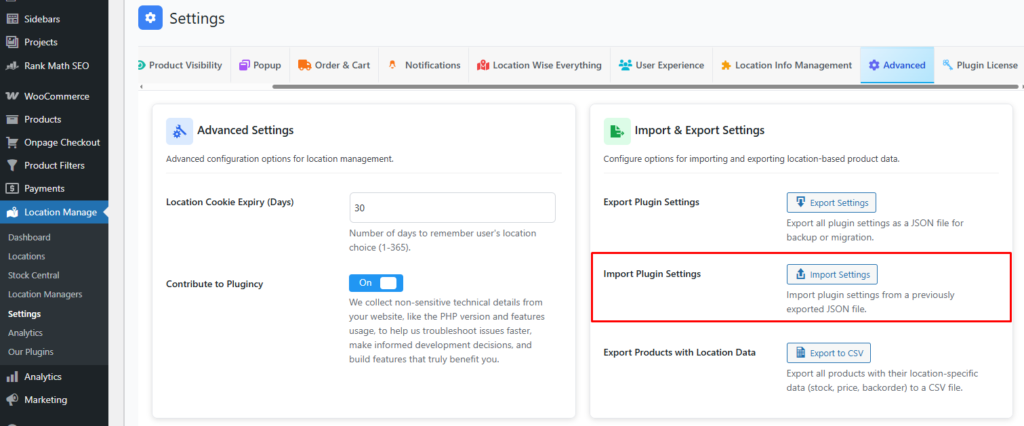The height and width of the screenshot is (426, 1024).
Task: Click the Payments icon in sidebar
Action: tap(12, 188)
